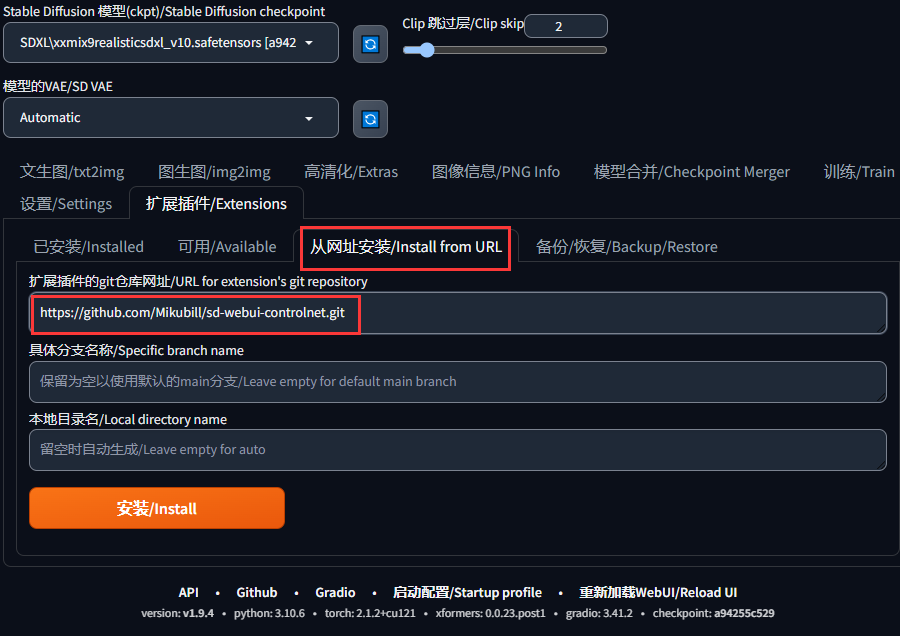The height and width of the screenshot is (636, 900).
Task: Go to the Extras tab
Action: pyautogui.click(x=351, y=172)
